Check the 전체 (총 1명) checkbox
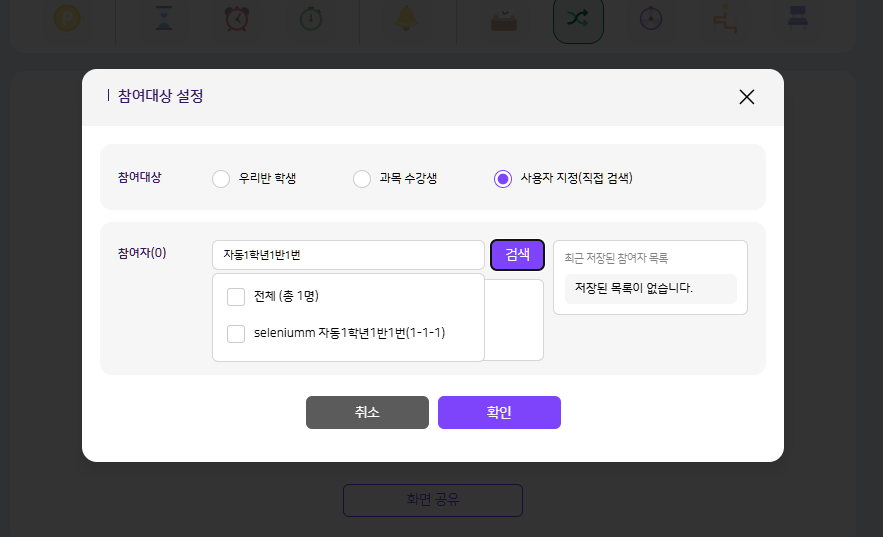883x537 pixels. 236,296
